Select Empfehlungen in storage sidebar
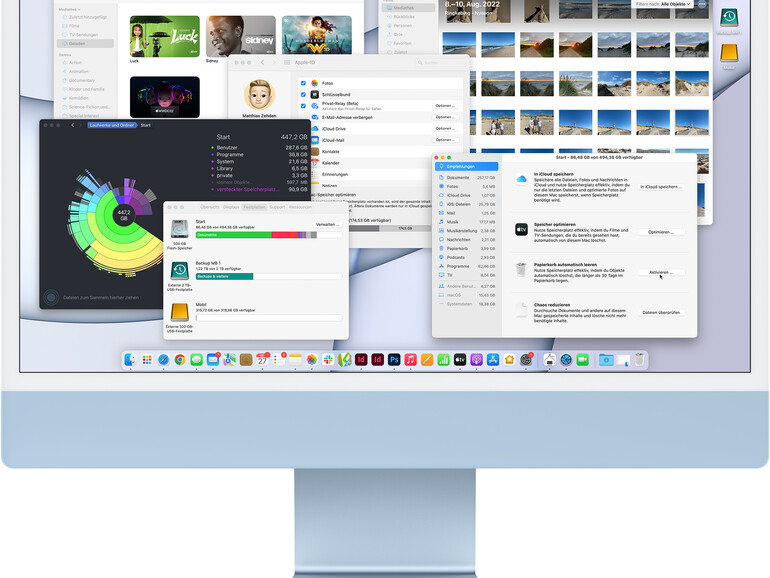 tap(467, 166)
